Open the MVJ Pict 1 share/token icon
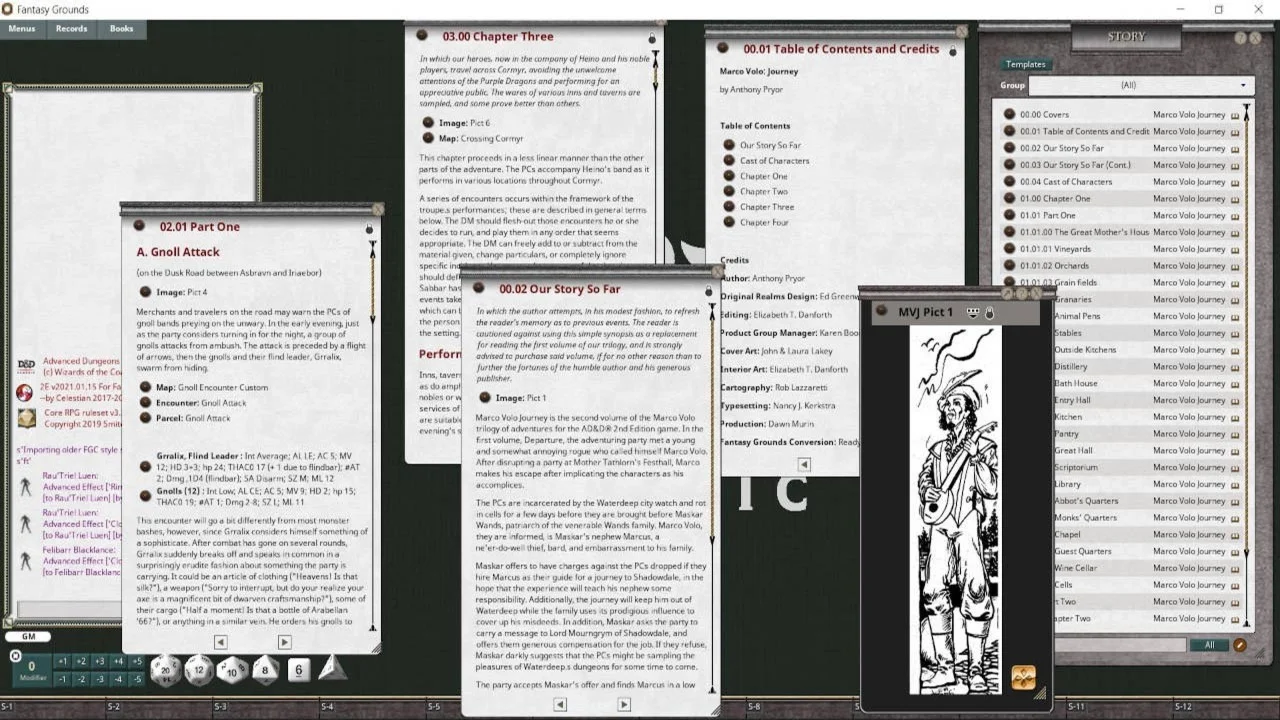 tap(972, 312)
